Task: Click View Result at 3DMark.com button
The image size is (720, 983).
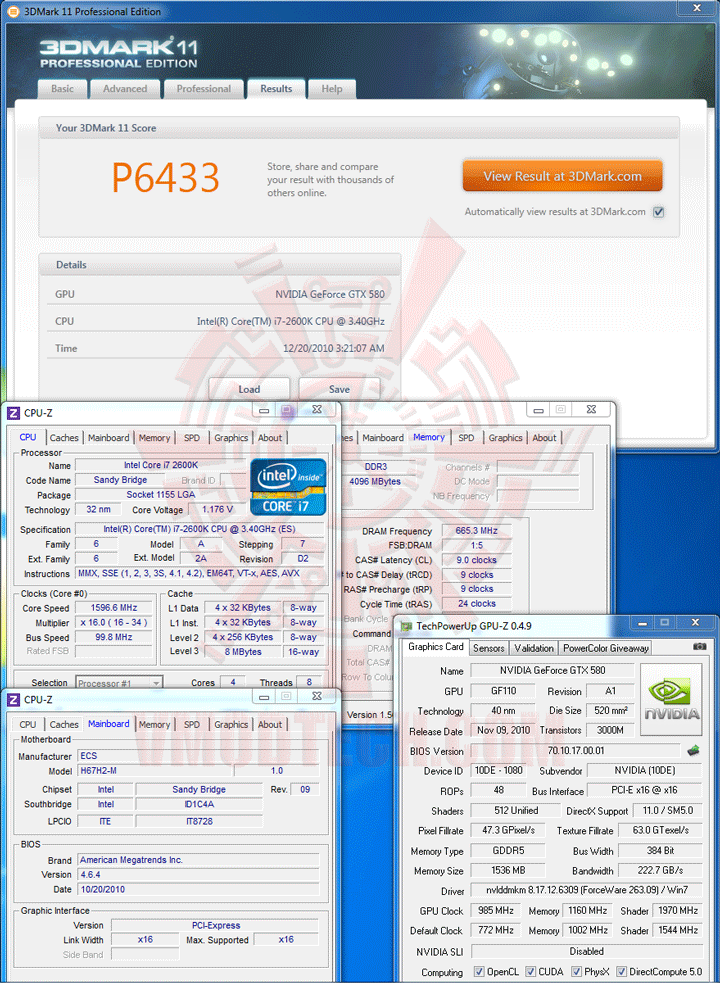Action: coord(563,176)
